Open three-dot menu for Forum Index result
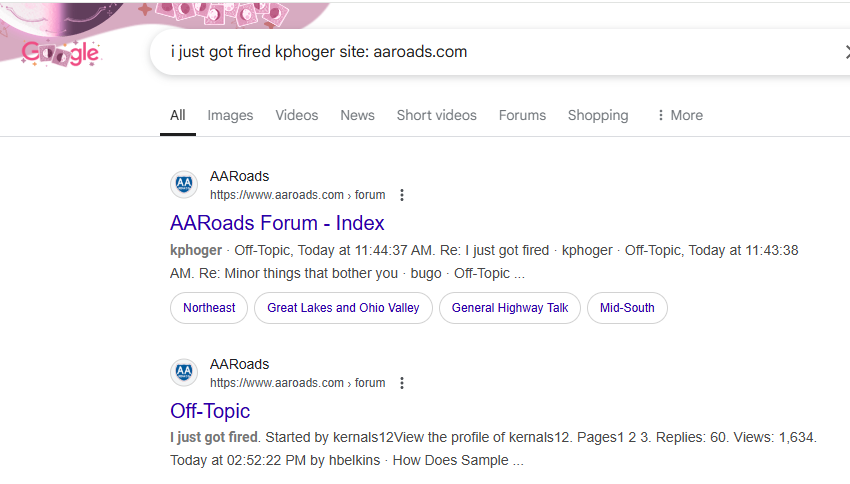Screen dimensions: 850x484 pyautogui.click(x=402, y=195)
